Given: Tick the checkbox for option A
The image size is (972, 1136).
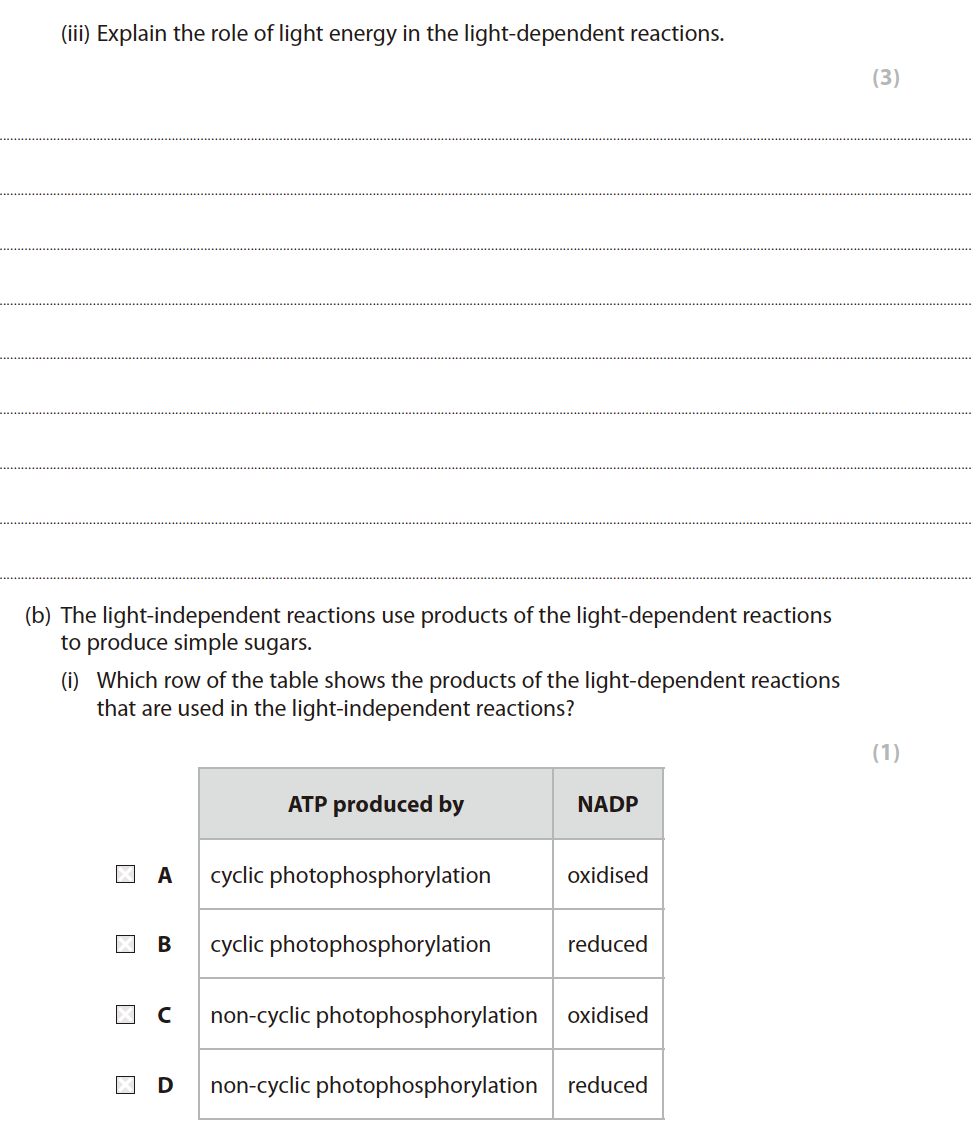Looking at the screenshot, I should pyautogui.click(x=125, y=875).
